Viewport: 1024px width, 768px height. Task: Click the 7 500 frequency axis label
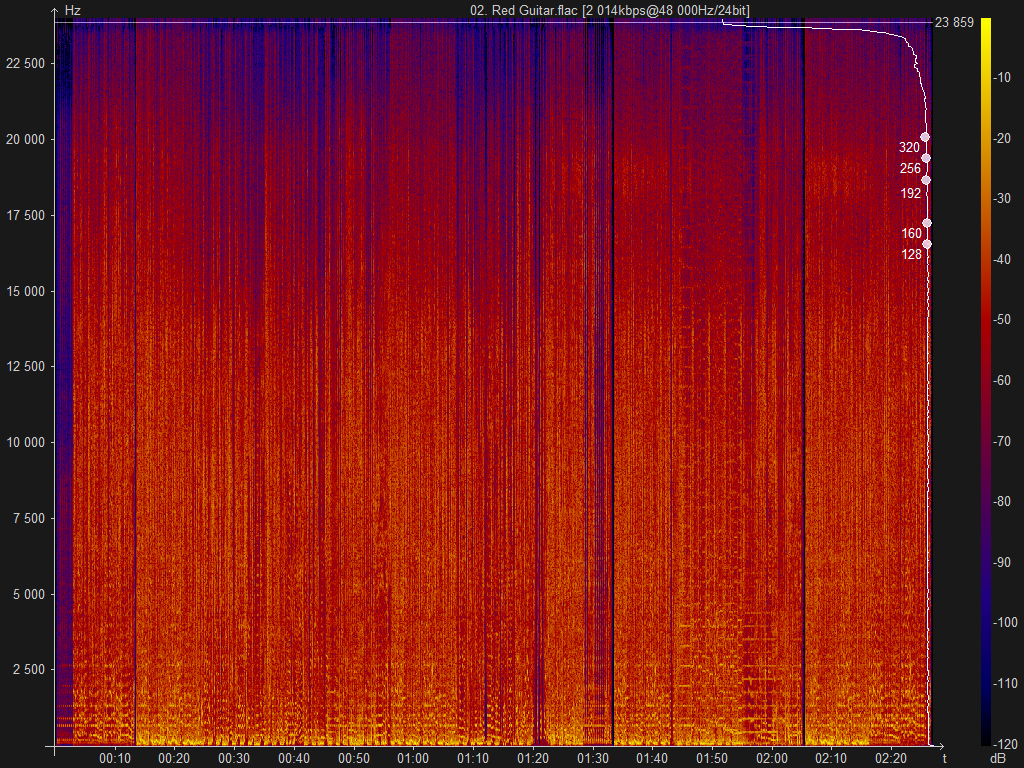29,519
